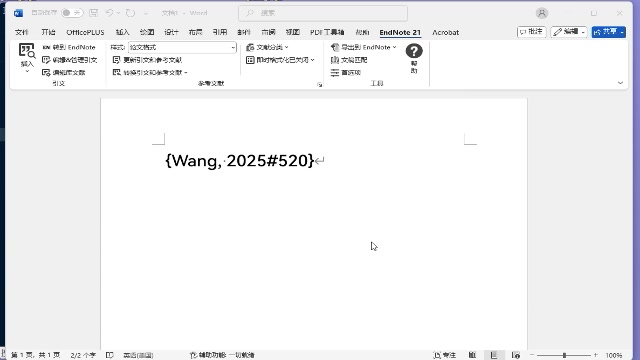This screenshot has width=640, height=360.
Task: Switch to the Acrobat tab
Action: pyautogui.click(x=446, y=32)
